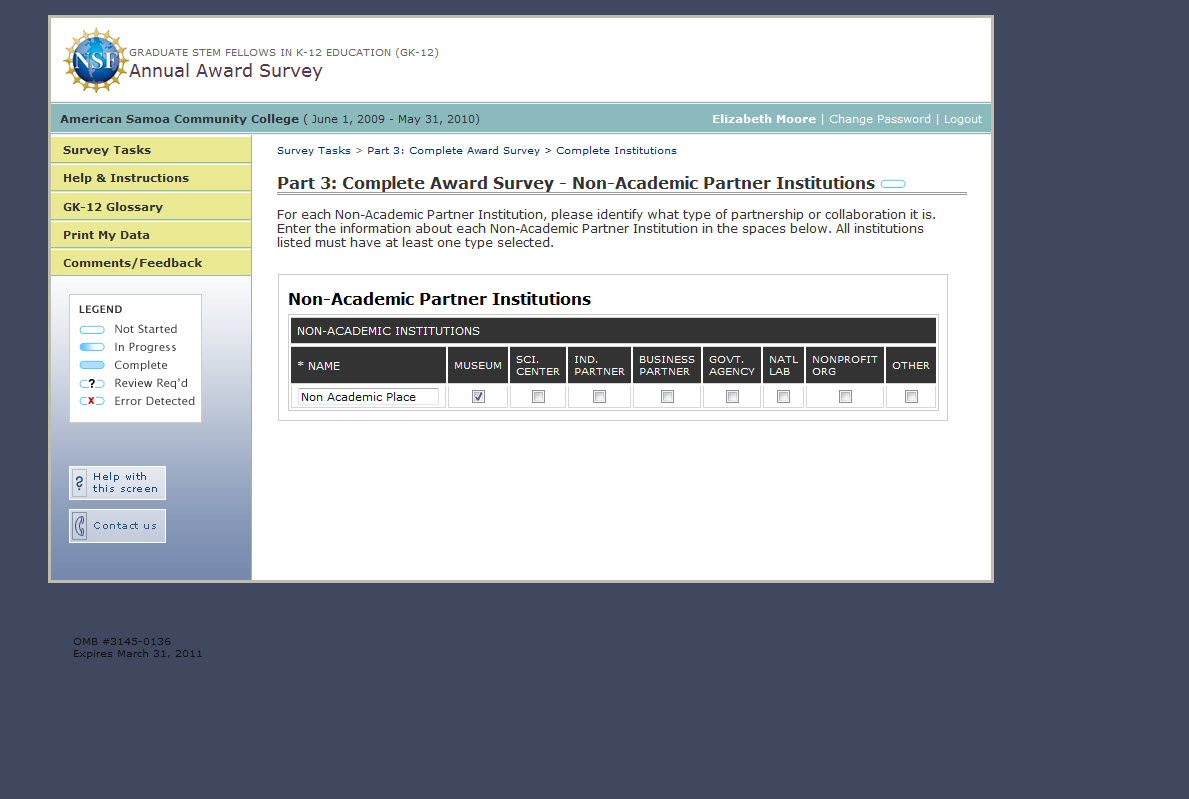Image resolution: width=1189 pixels, height=799 pixels.
Task: Click the Elizabeth Moore user name
Action: coord(764,119)
